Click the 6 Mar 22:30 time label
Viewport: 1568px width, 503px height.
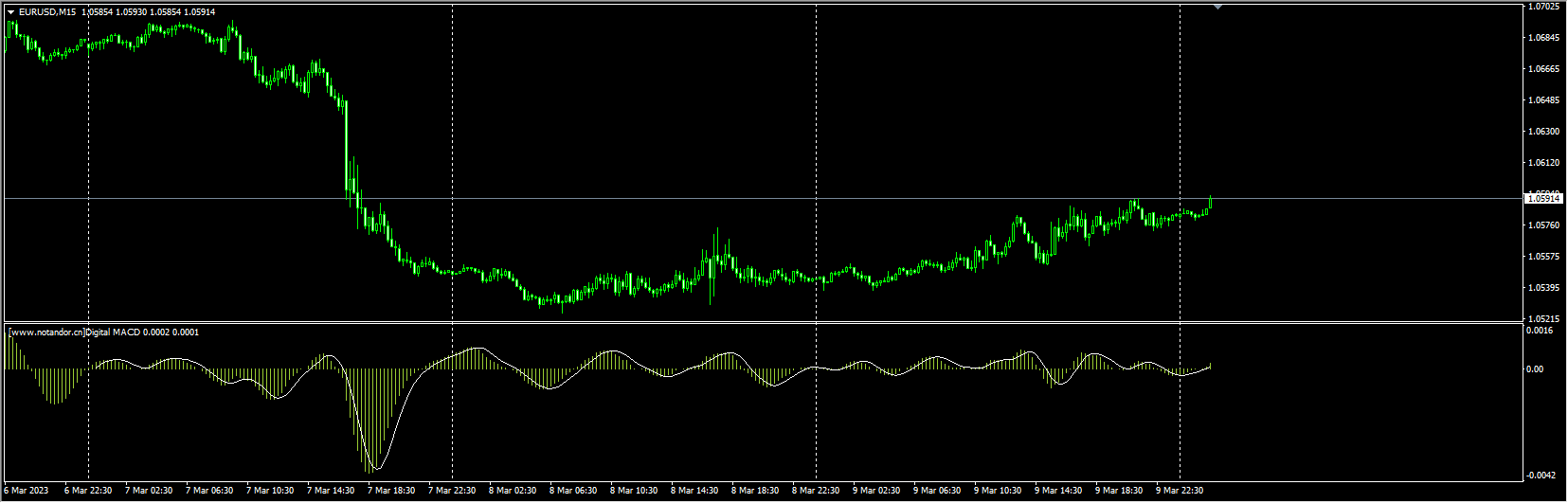click(88, 491)
